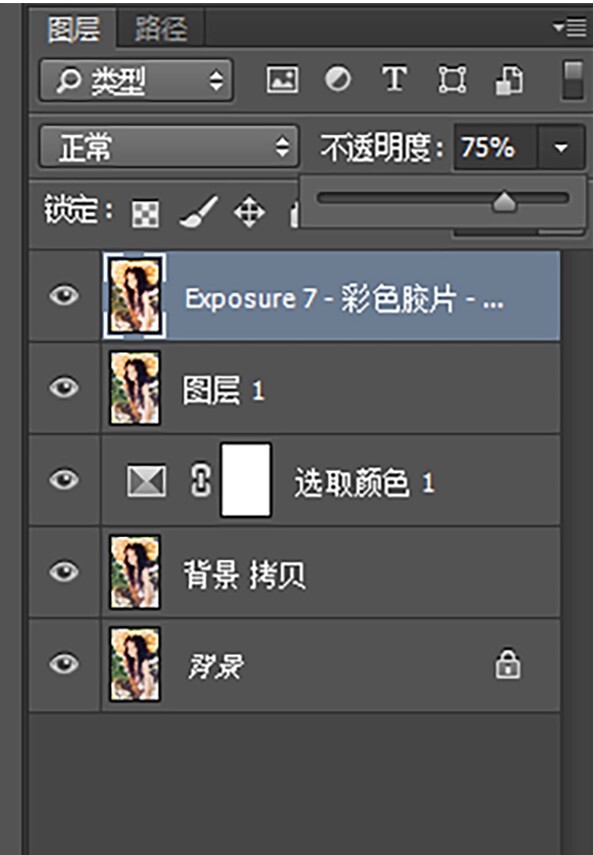The image size is (593, 855).
Task: Click the shape layer filter icon
Action: 452,80
